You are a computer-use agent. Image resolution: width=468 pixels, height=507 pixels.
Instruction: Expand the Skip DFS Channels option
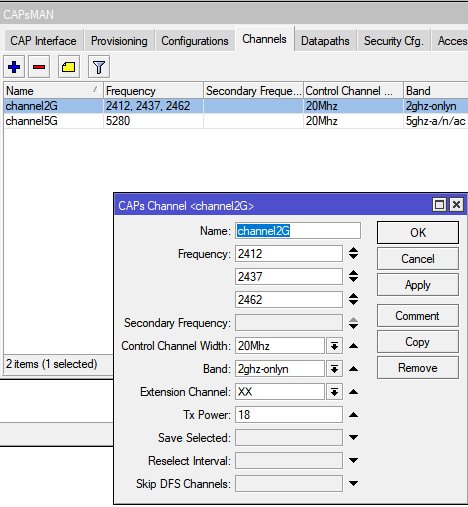click(353, 483)
